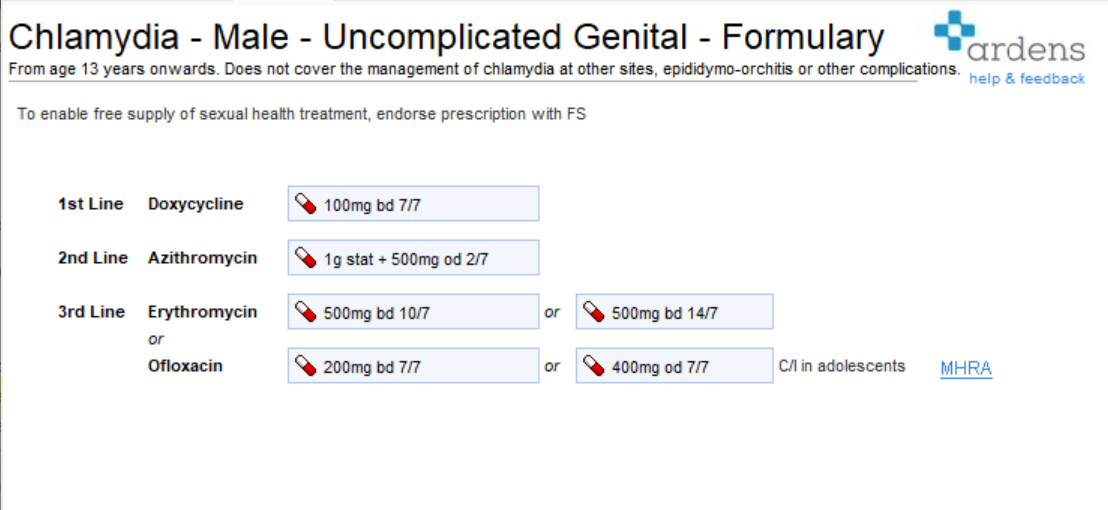The image size is (1108, 510).
Task: Open the MHRA link
Action: (x=966, y=368)
